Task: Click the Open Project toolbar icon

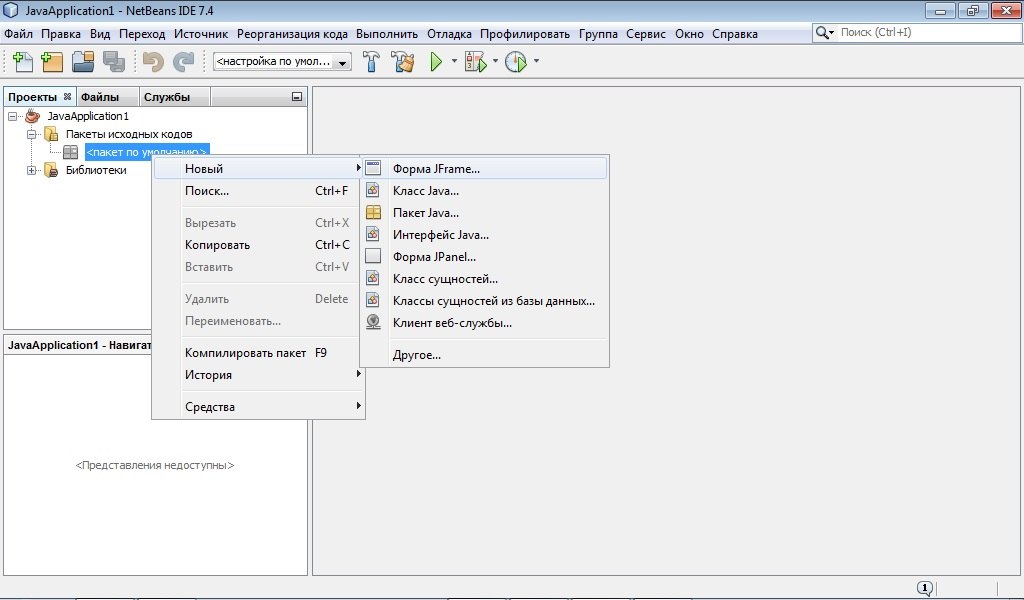Action: click(83, 61)
